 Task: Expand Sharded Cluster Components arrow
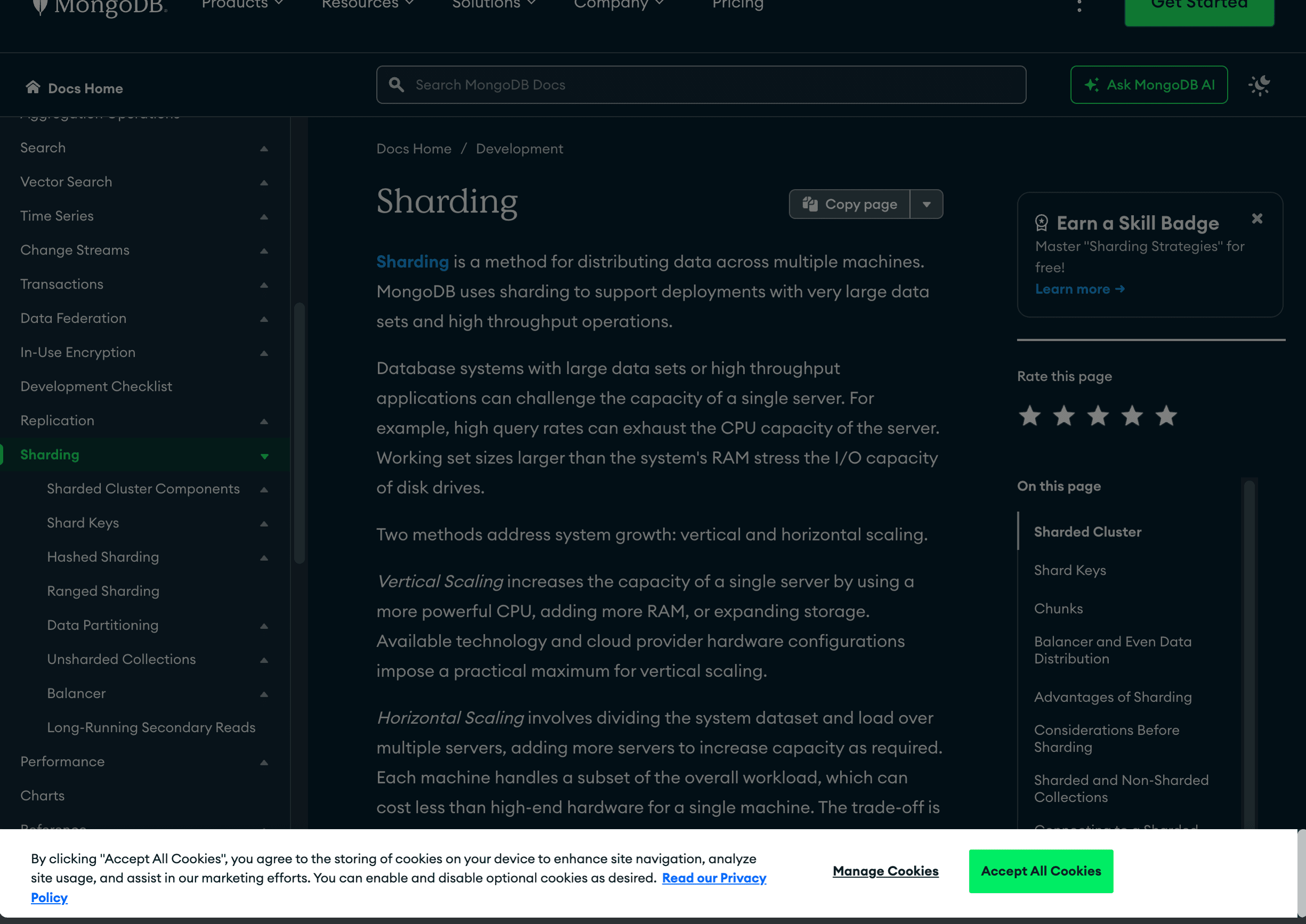point(264,489)
